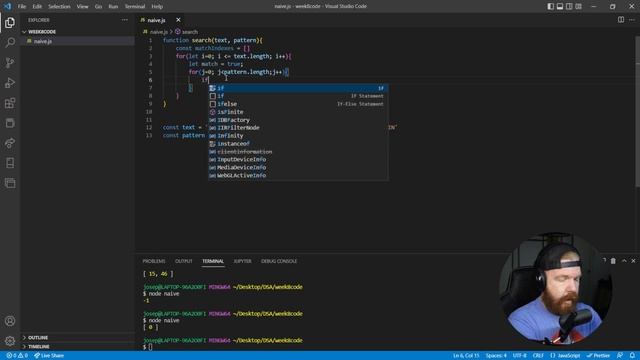
Task: Change Spaces: 4 indentation setting
Action: 496,356
